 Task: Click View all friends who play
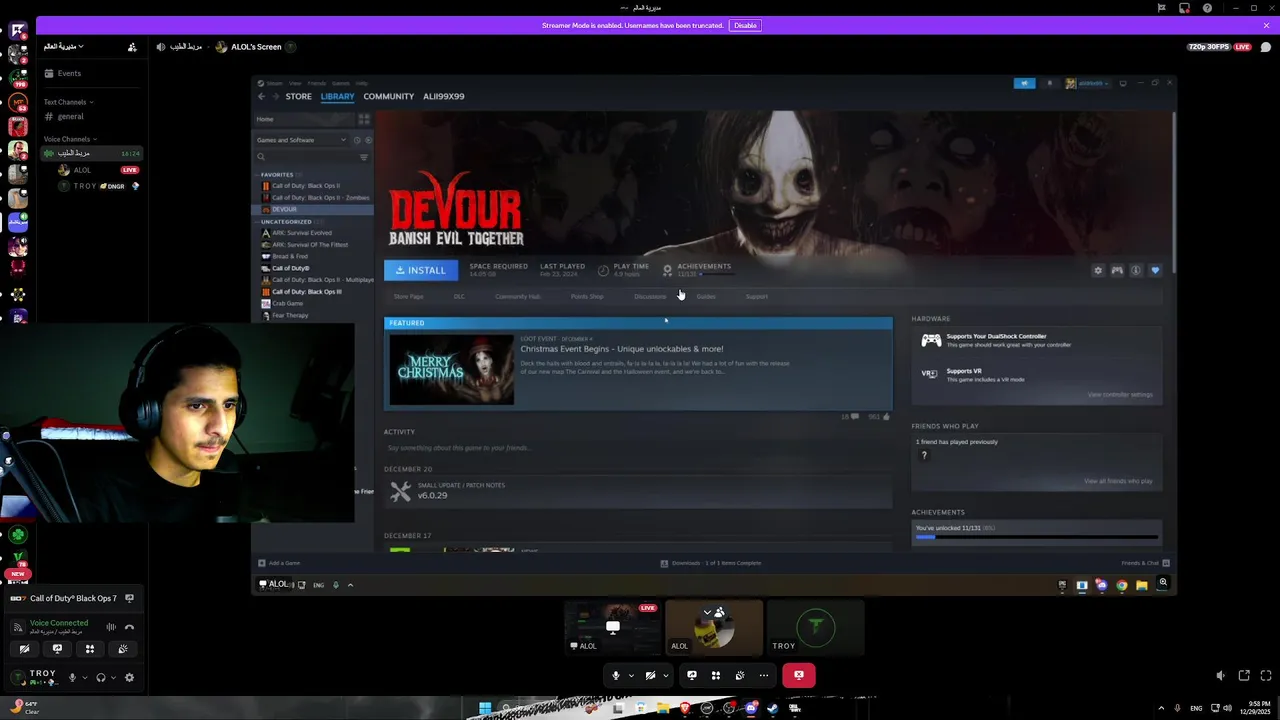1118,481
